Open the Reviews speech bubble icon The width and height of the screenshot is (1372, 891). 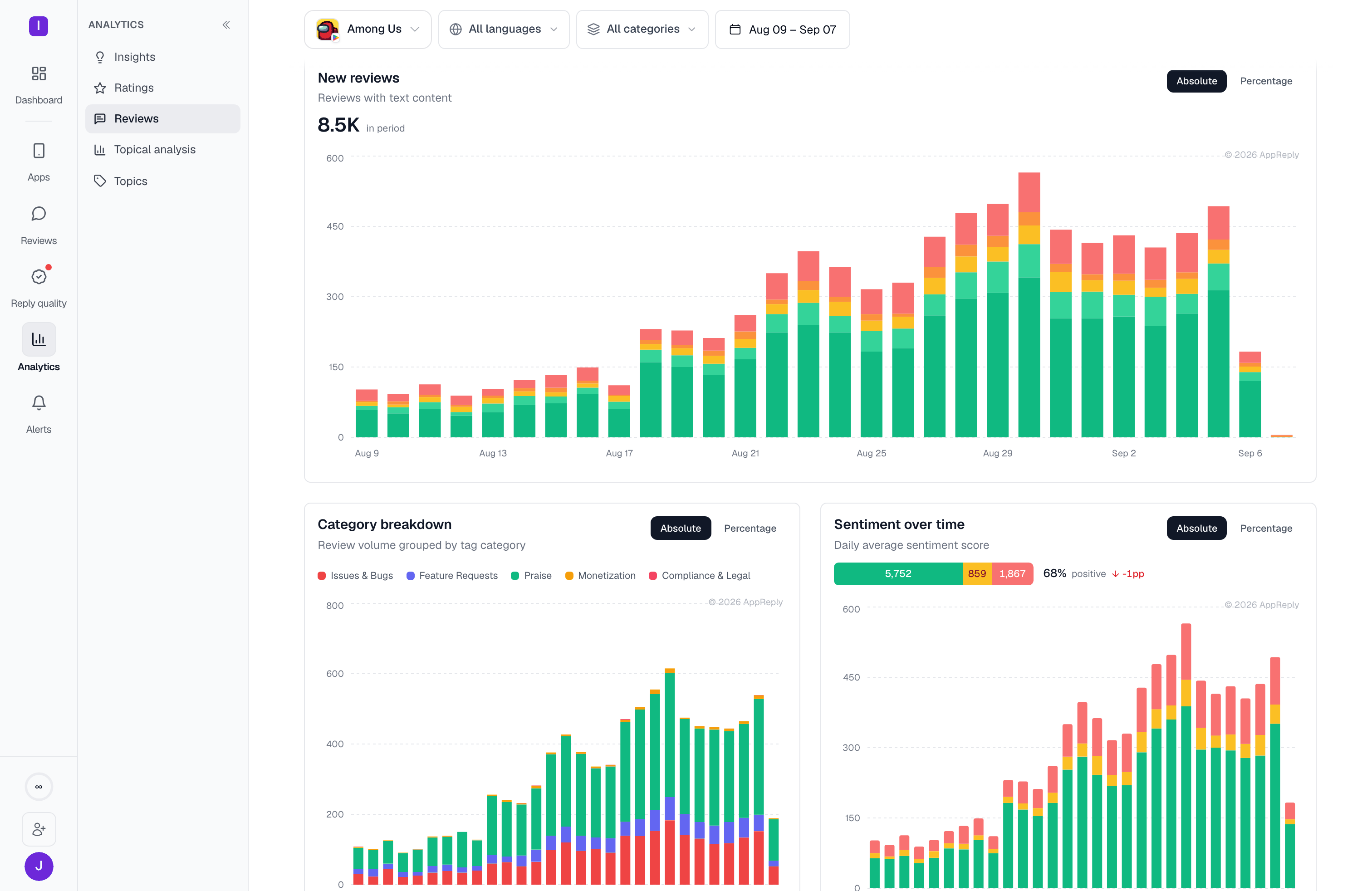coord(39,214)
